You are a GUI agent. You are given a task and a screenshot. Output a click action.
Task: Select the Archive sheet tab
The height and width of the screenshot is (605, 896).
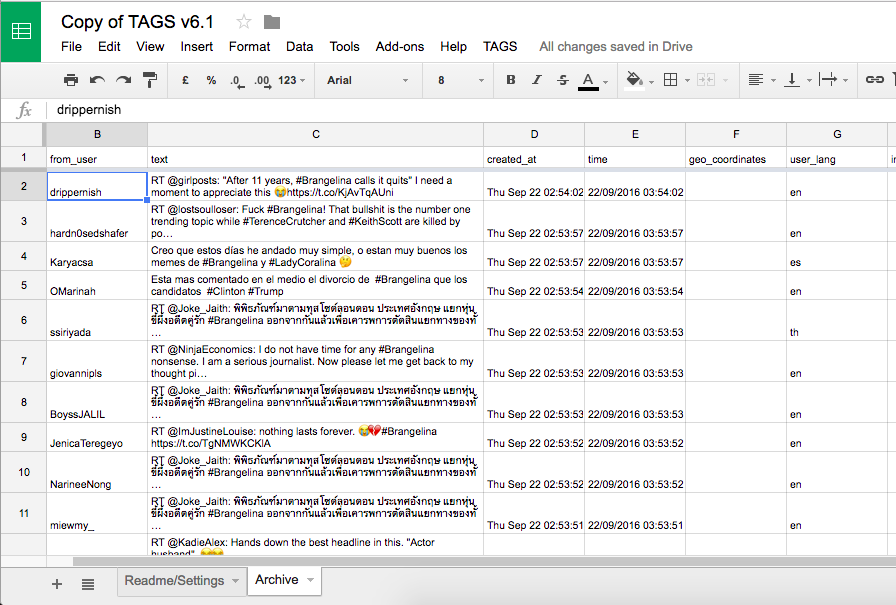click(x=277, y=580)
